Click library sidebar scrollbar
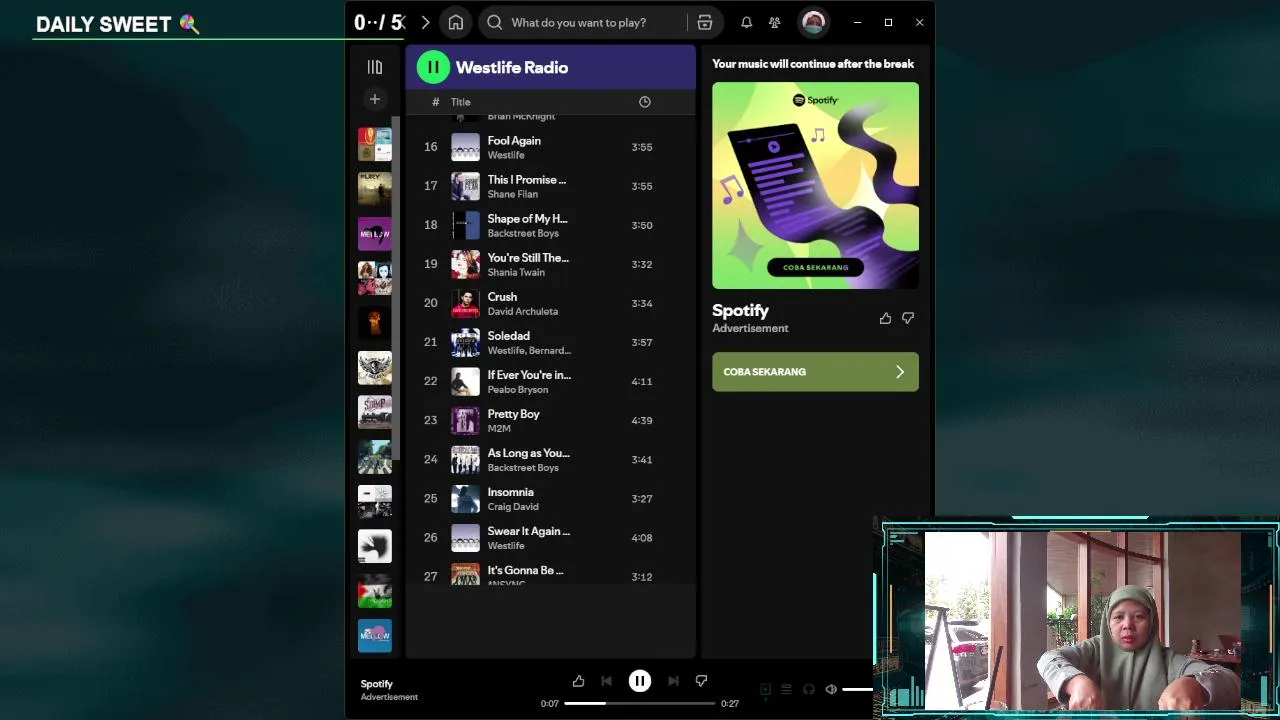The height and width of the screenshot is (720, 1280). pyautogui.click(x=396, y=288)
